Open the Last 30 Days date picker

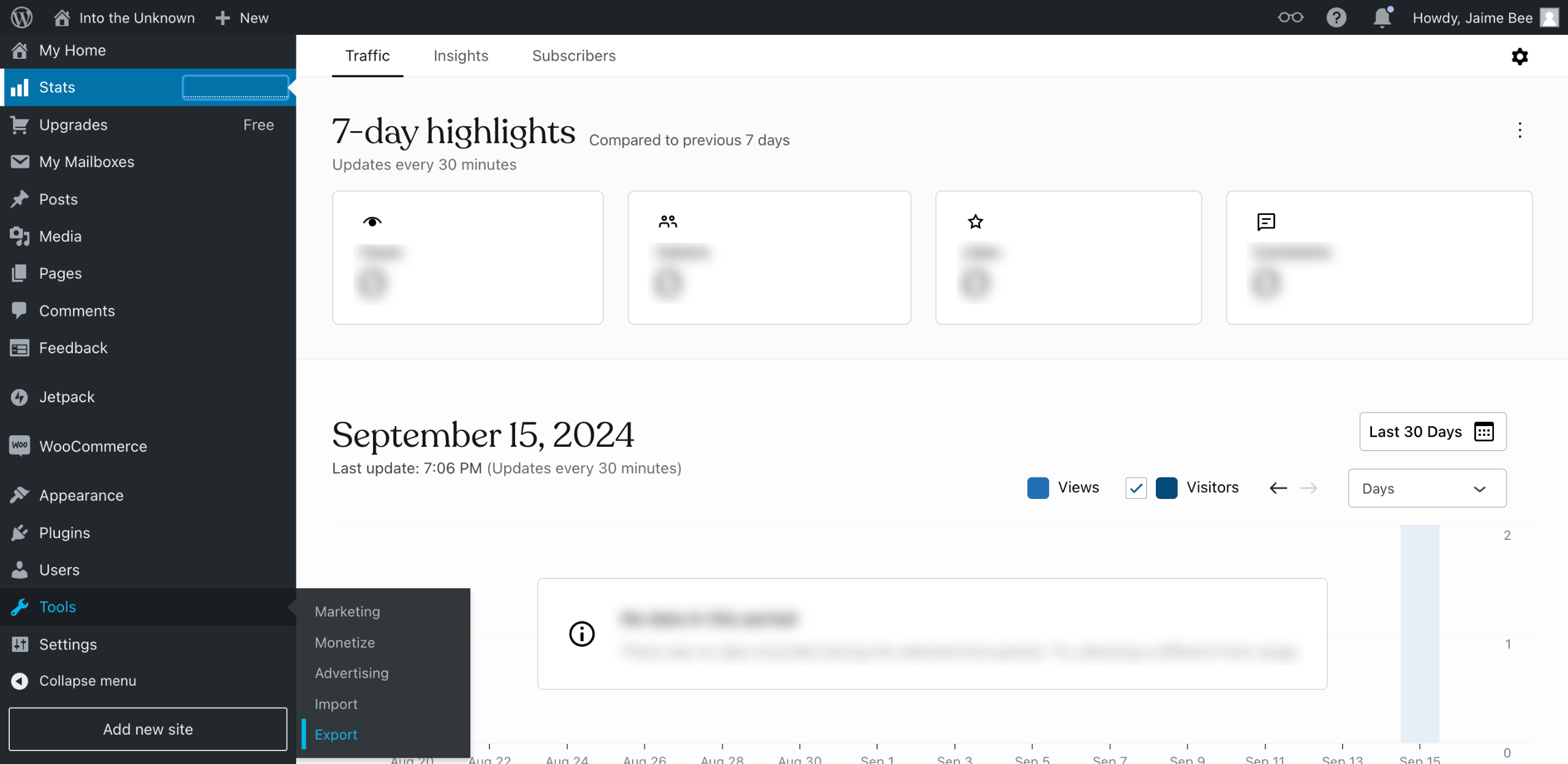pos(1432,432)
